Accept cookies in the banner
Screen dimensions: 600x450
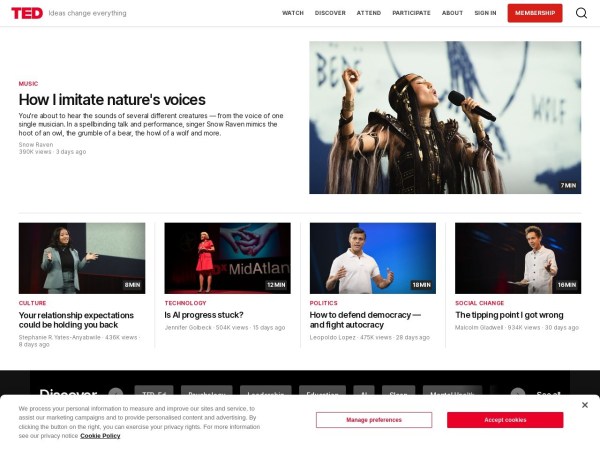505,420
